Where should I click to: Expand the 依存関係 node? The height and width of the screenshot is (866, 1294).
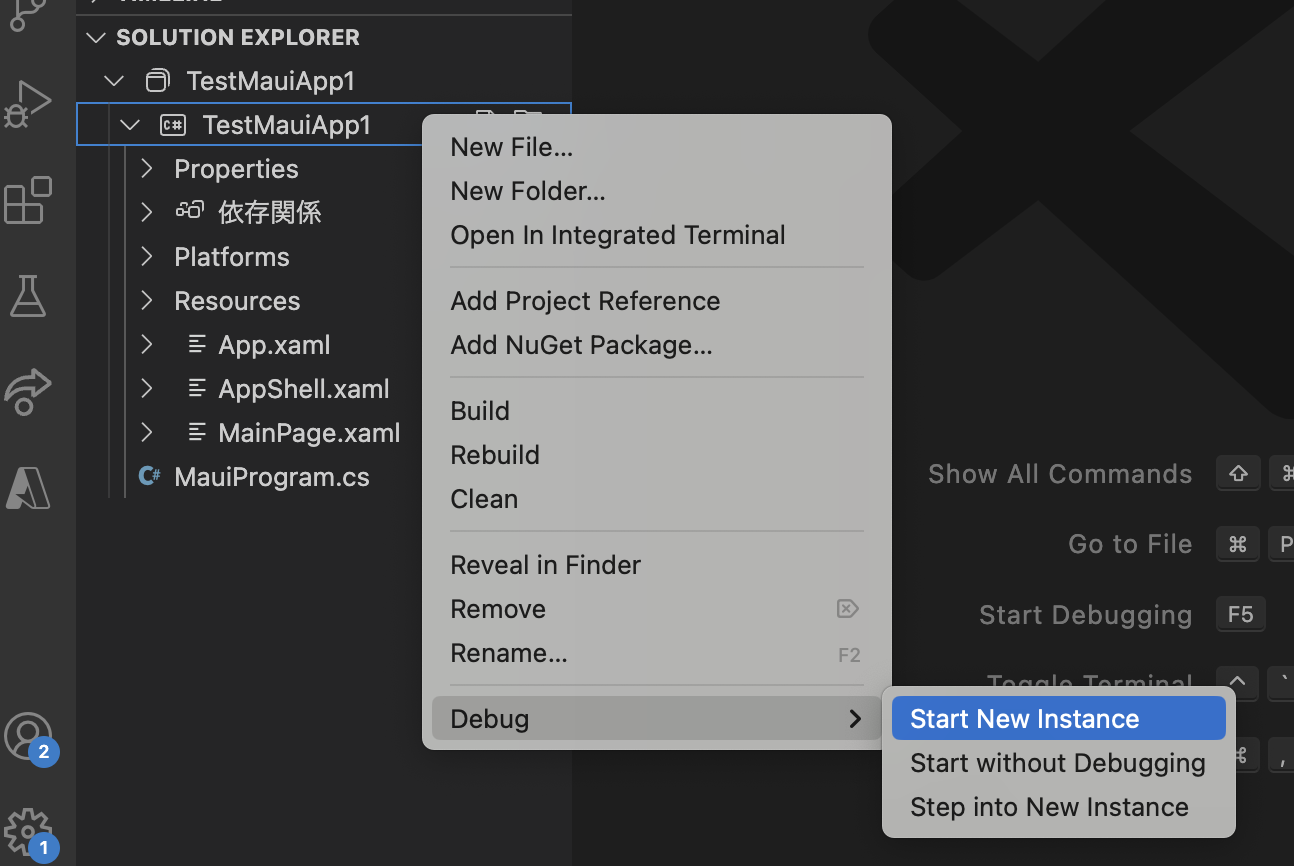tap(147, 212)
